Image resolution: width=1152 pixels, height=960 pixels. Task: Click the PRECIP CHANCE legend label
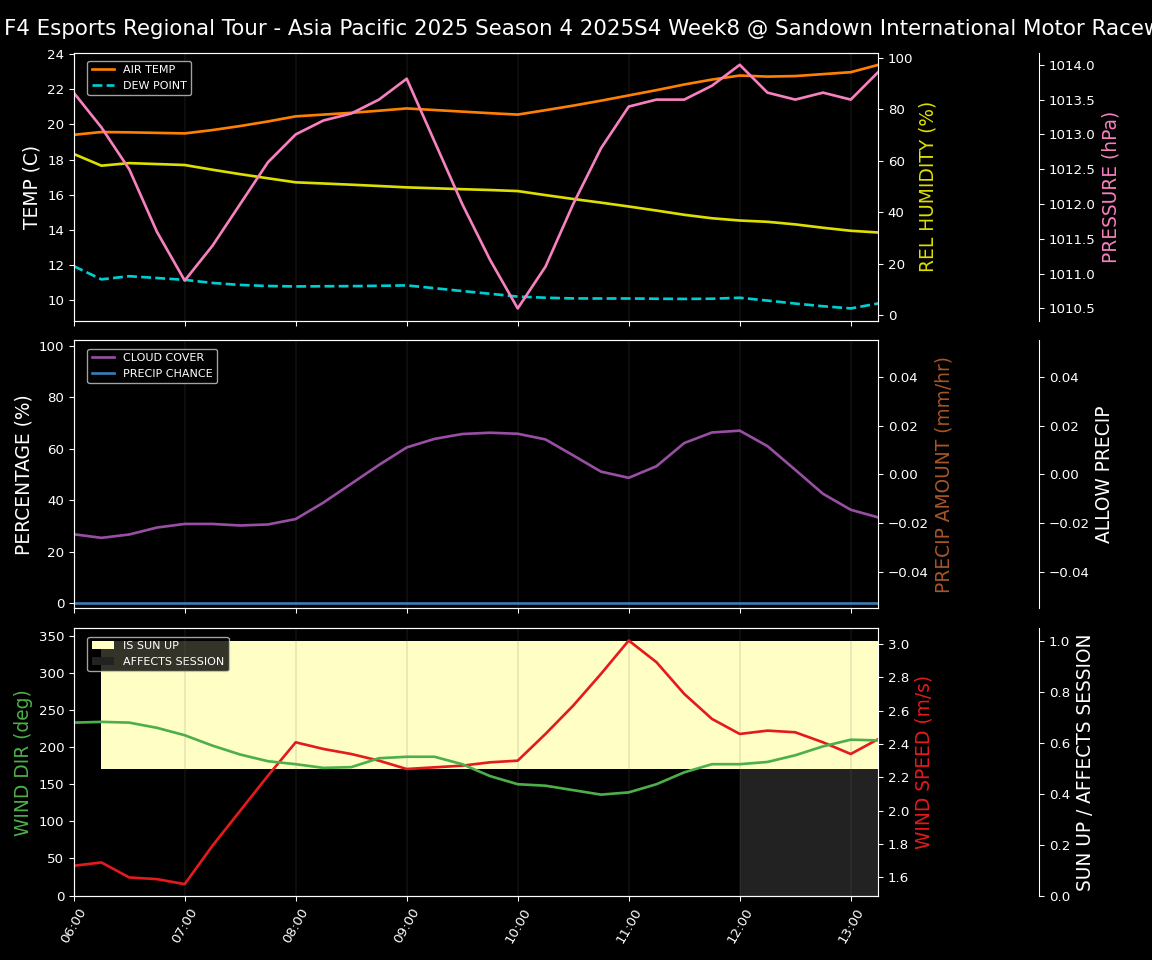[x=167, y=374]
